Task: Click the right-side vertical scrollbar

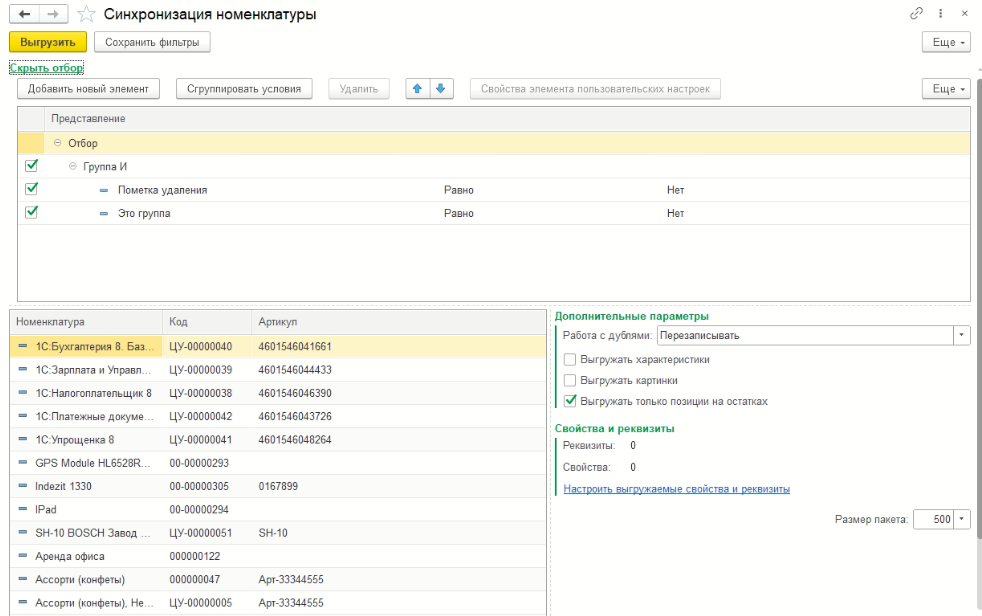Action: (977, 300)
